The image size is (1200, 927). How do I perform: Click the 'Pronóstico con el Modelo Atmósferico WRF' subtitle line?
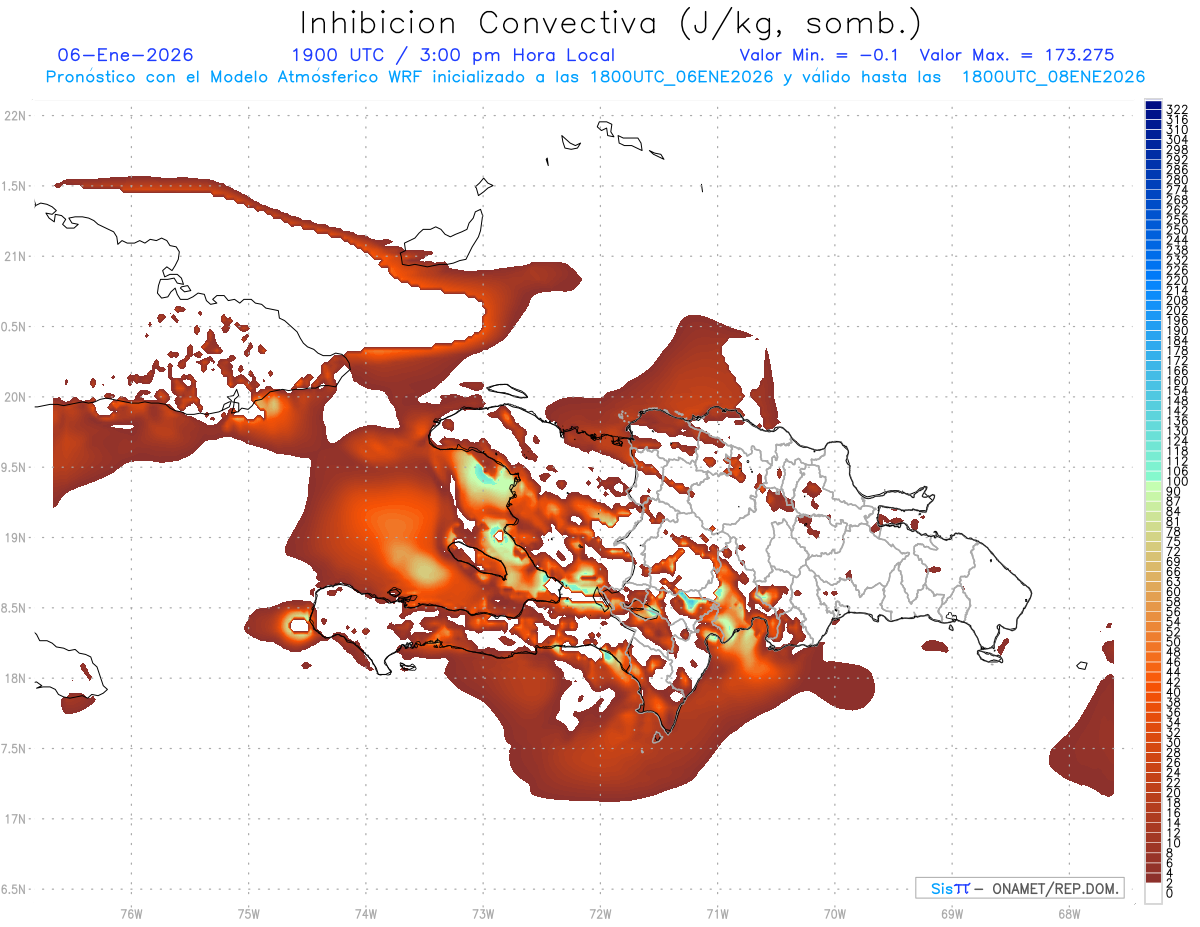[595, 77]
